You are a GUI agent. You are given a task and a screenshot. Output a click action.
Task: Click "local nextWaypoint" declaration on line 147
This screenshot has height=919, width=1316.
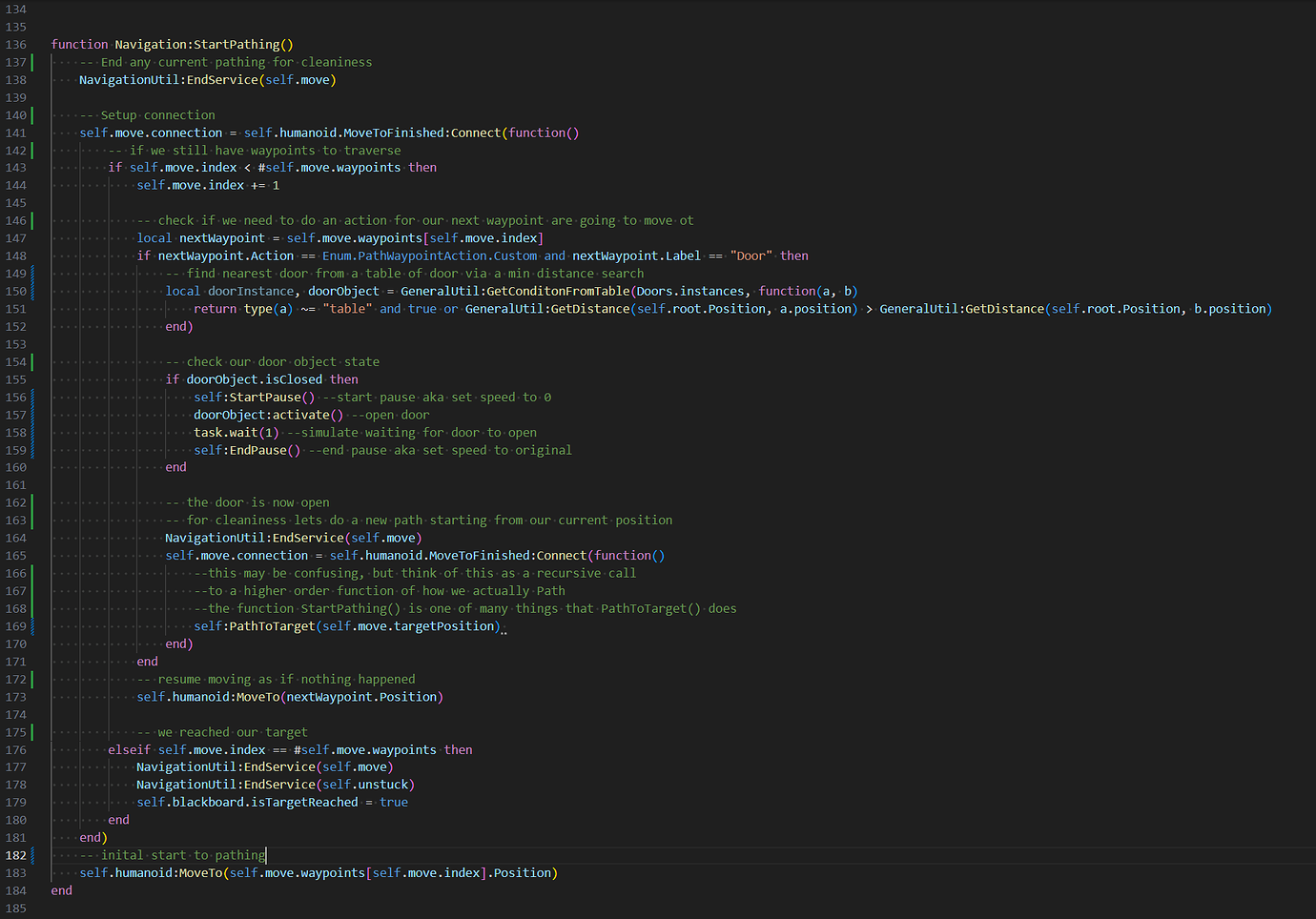point(200,237)
